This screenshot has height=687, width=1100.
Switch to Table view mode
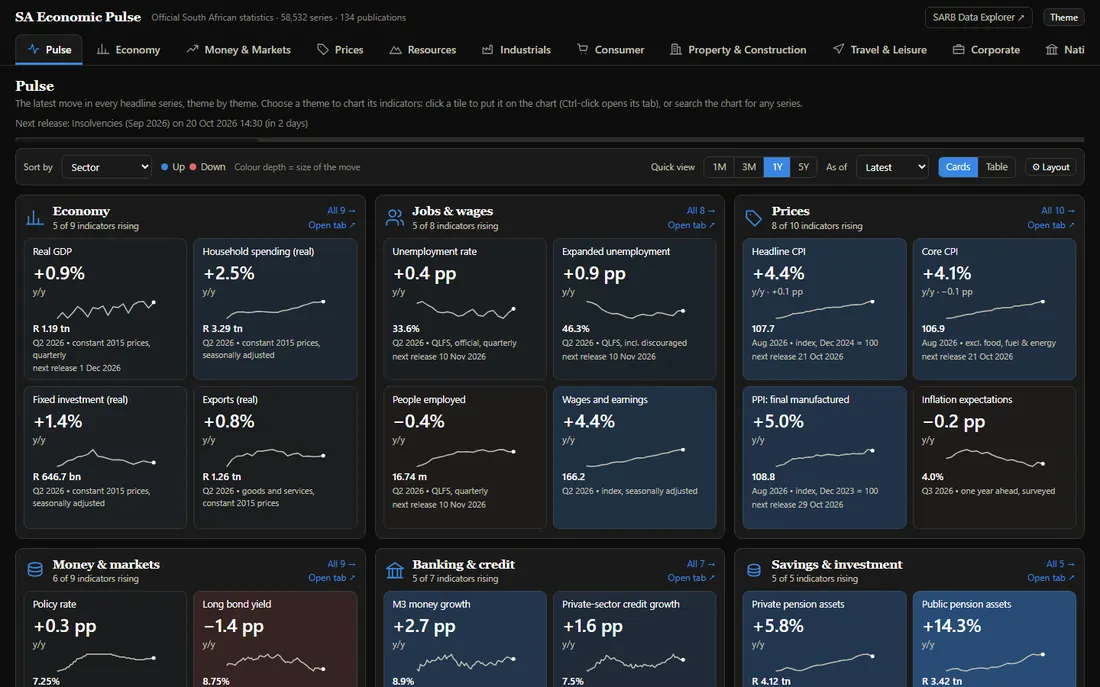point(996,167)
